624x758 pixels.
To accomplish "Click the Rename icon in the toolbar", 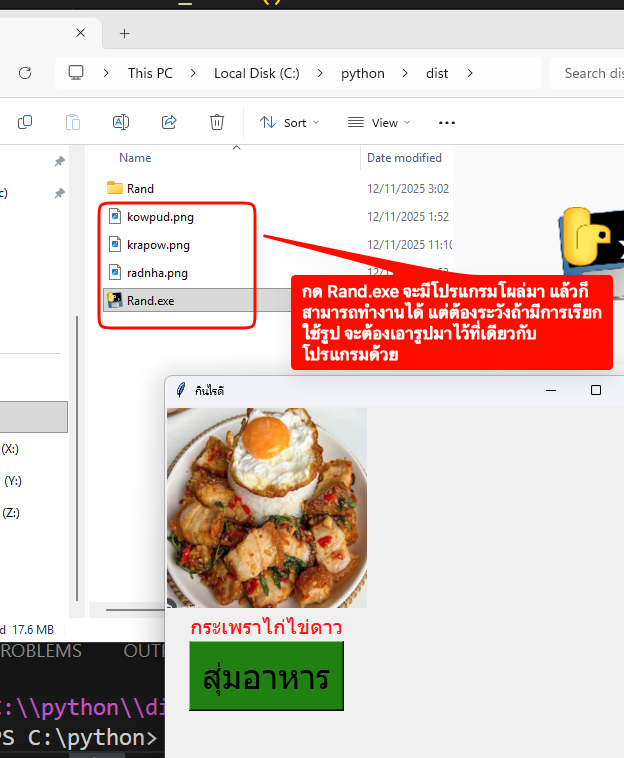I will click(121, 122).
